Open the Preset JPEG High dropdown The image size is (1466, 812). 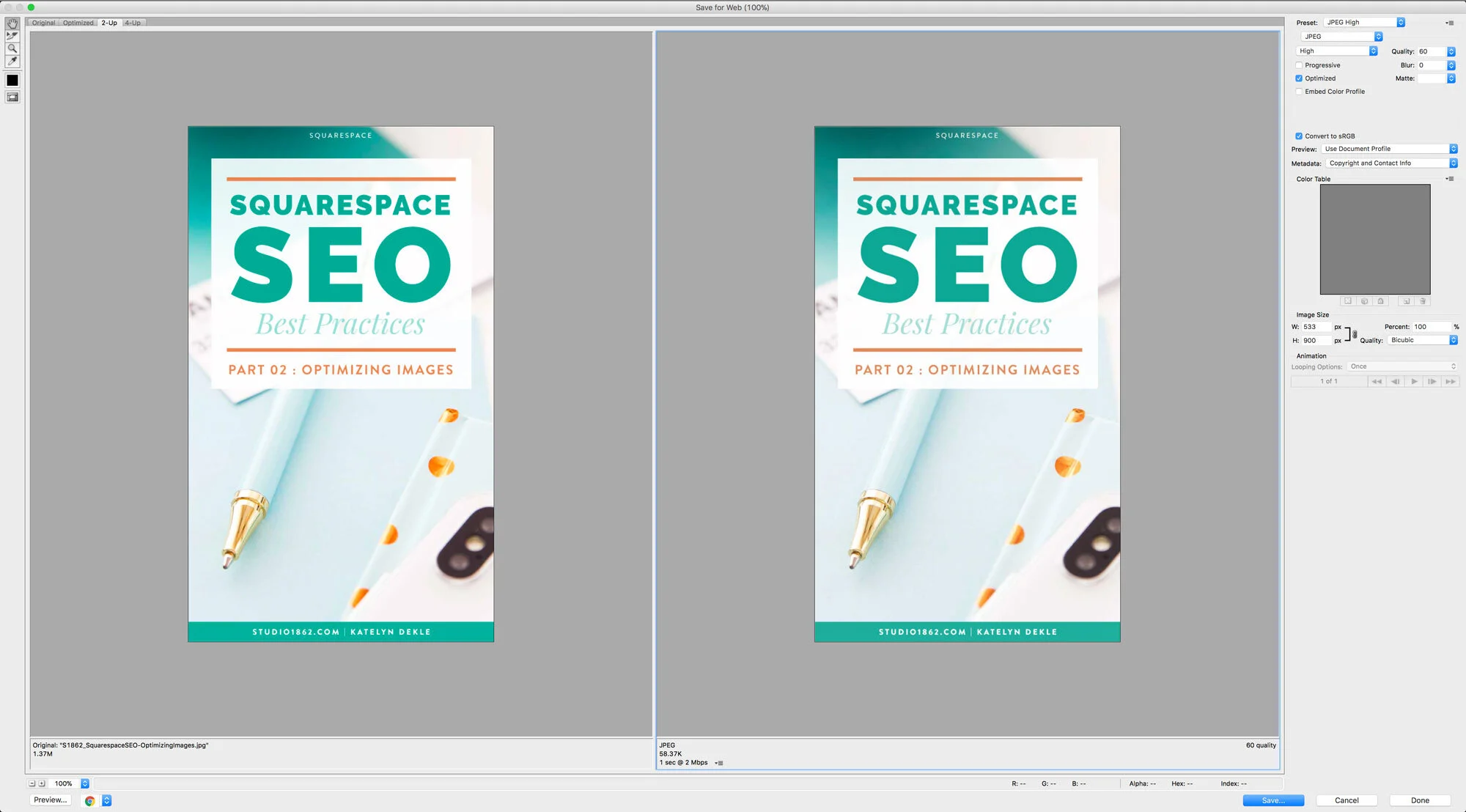pos(1364,23)
